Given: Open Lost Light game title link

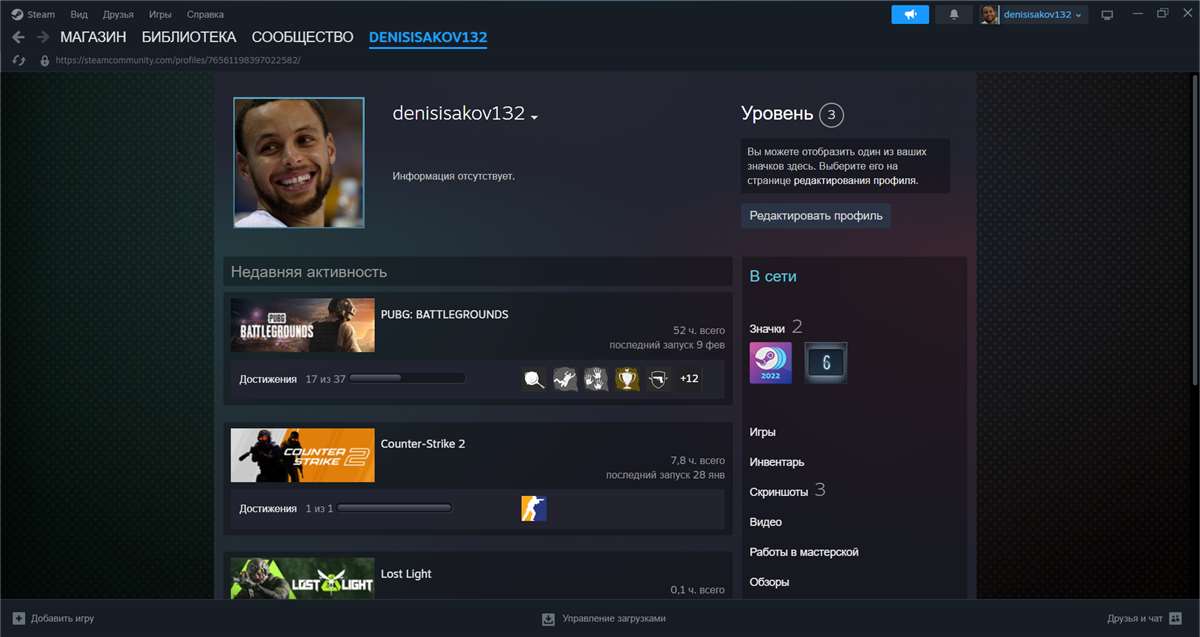Looking at the screenshot, I should click(x=406, y=574).
